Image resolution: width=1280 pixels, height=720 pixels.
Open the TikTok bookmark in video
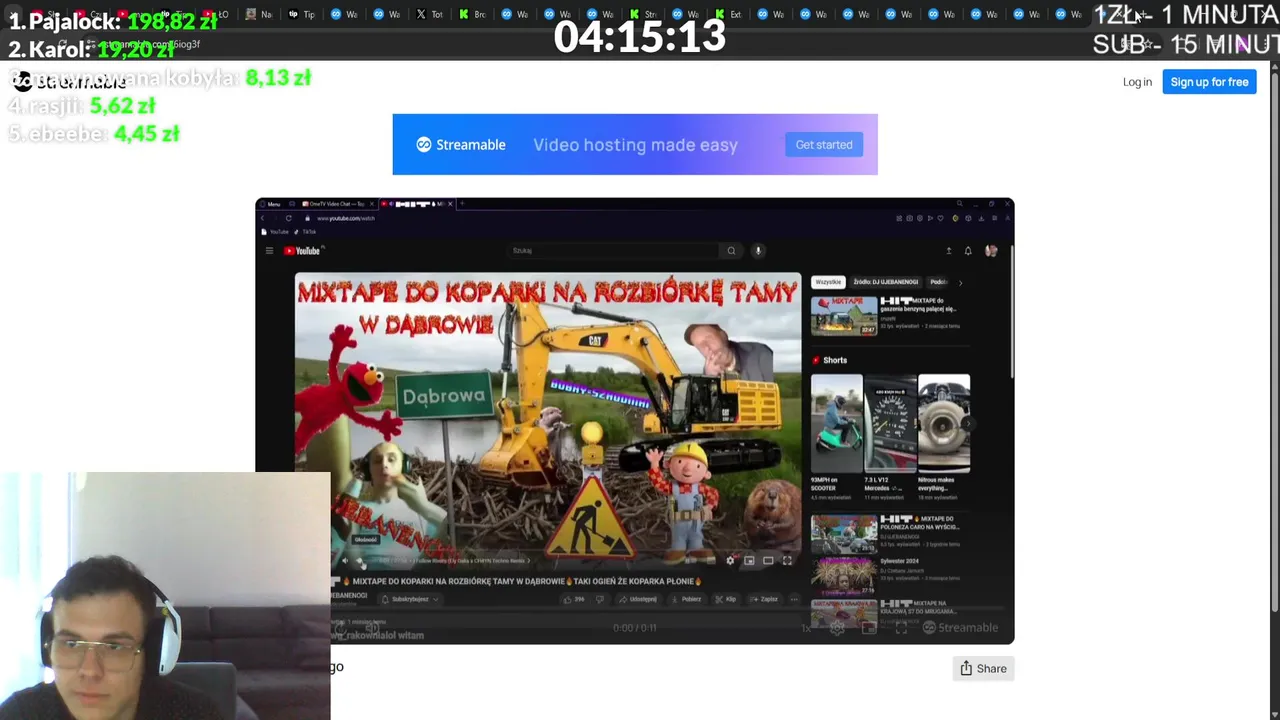[305, 232]
